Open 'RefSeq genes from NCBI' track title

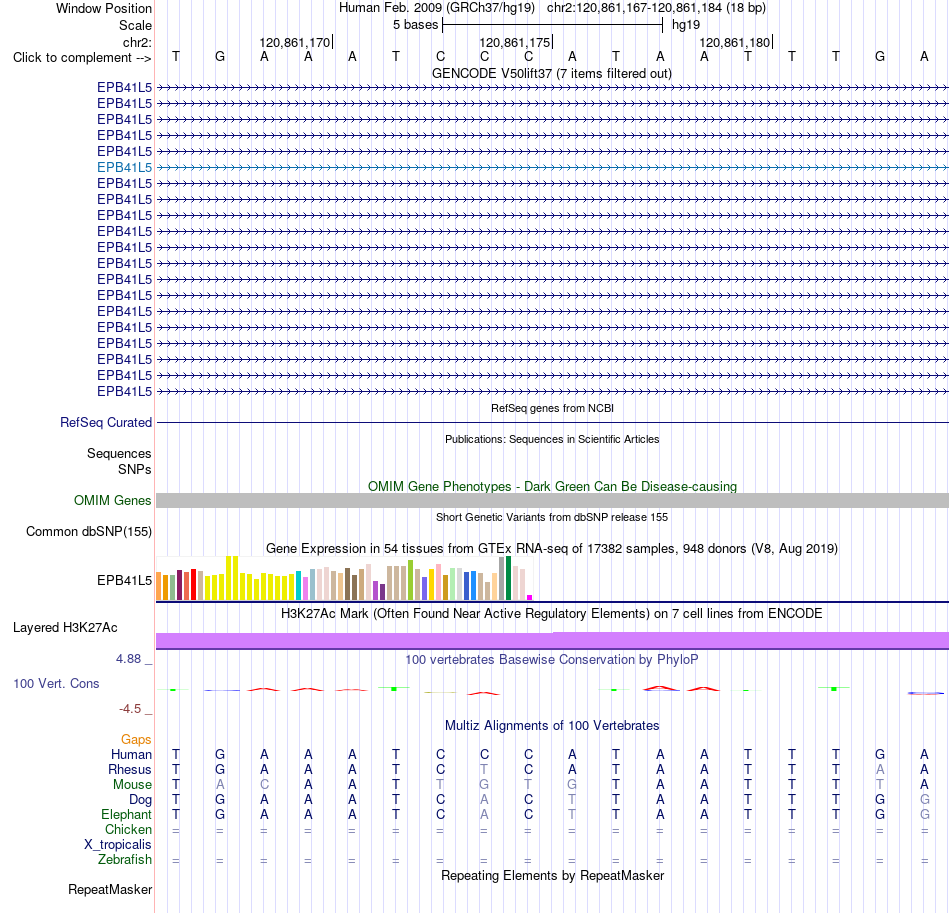(x=552, y=408)
